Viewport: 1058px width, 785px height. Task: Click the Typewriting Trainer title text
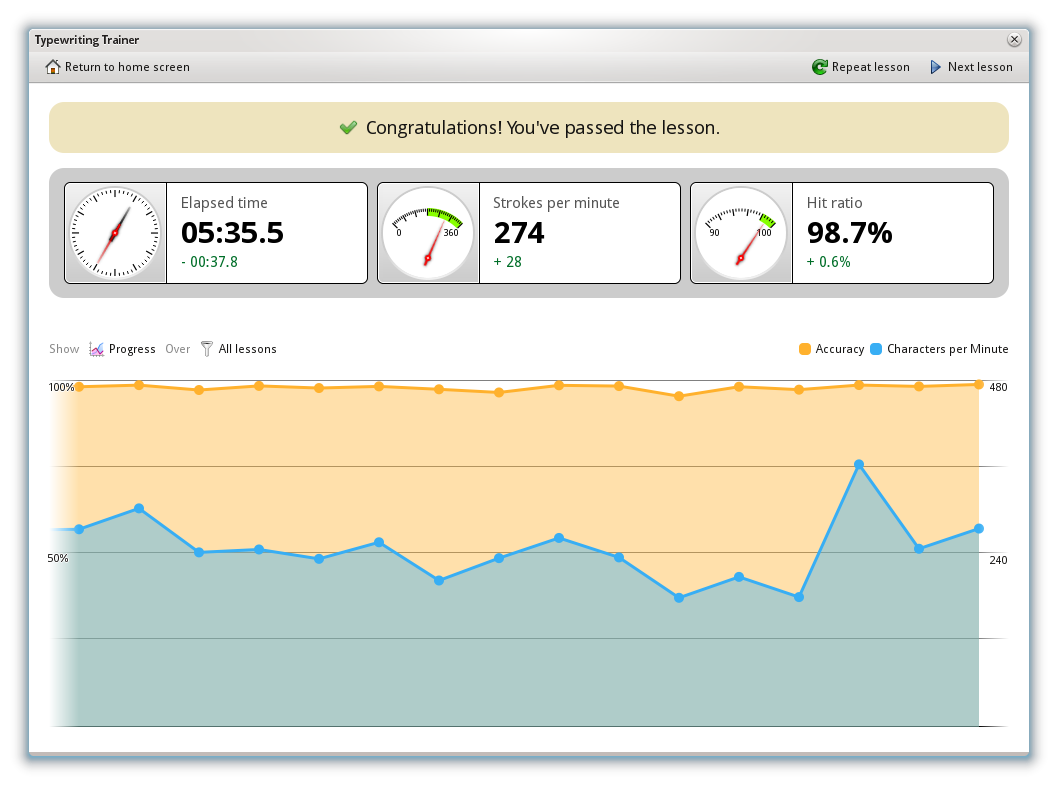(x=87, y=40)
